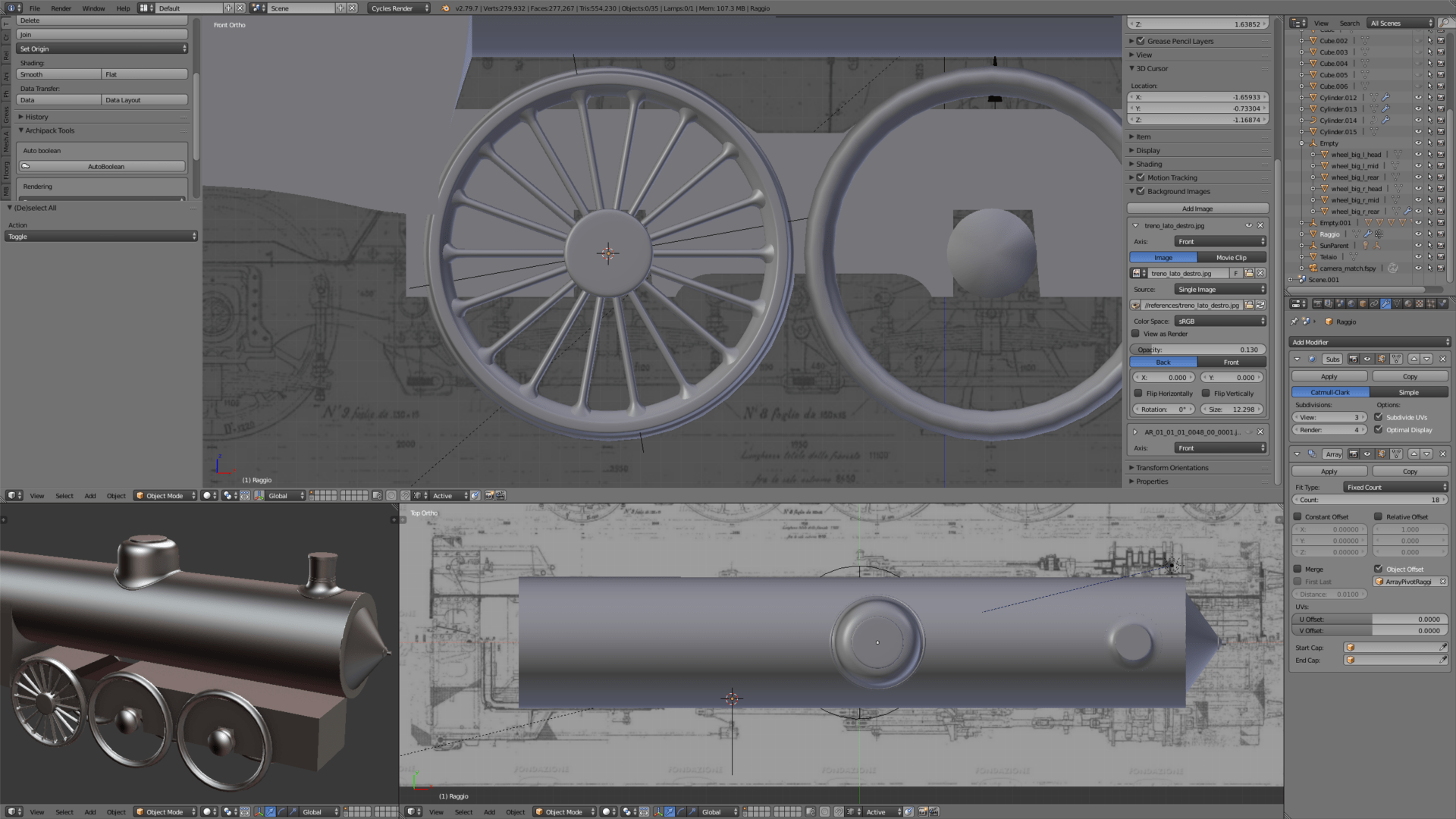This screenshot has height=819, width=1456.
Task: Enable Flip Horizontally for the background image
Action: pyautogui.click(x=1137, y=393)
